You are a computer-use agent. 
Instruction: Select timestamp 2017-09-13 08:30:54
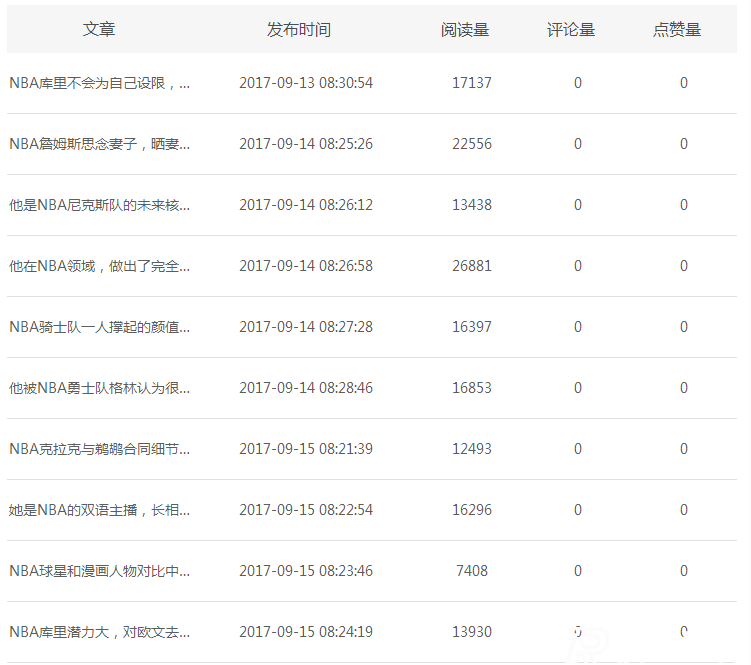pos(306,83)
